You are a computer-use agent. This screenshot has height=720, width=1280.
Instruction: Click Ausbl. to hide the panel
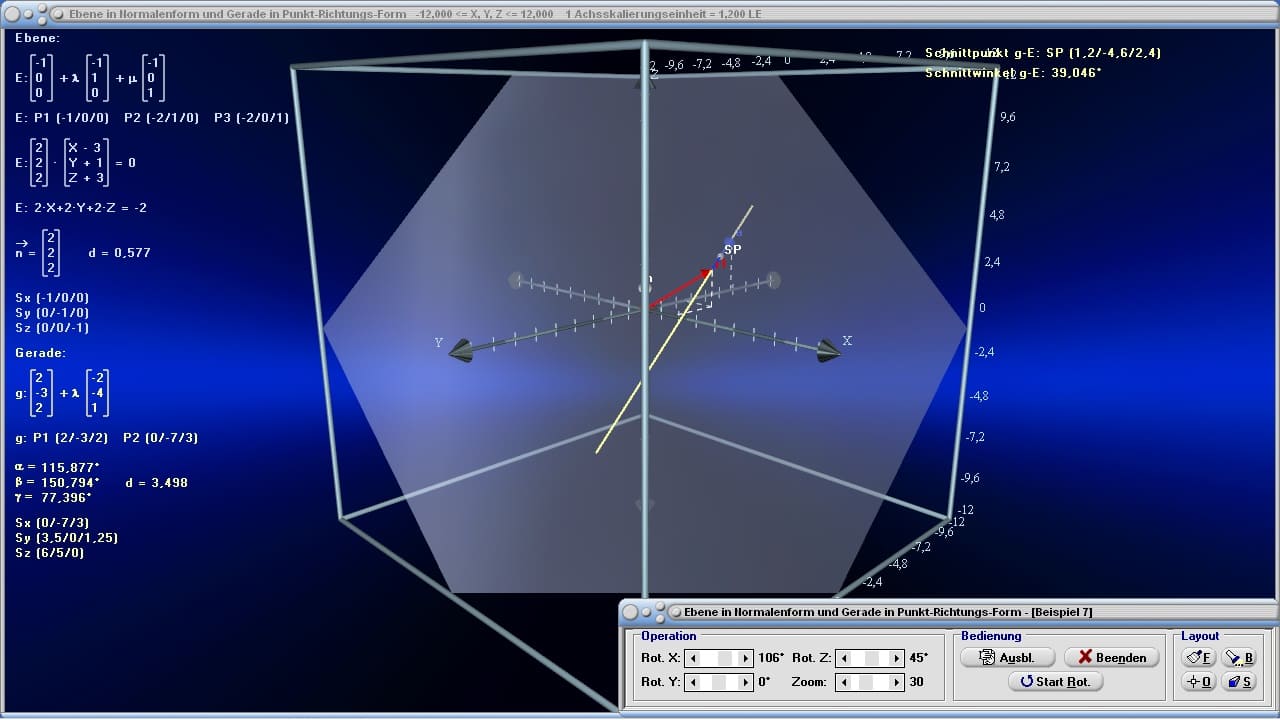[1007, 657]
